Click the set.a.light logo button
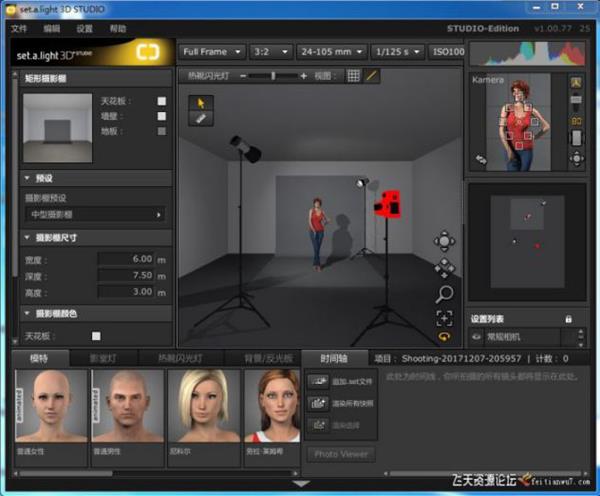 (148, 51)
